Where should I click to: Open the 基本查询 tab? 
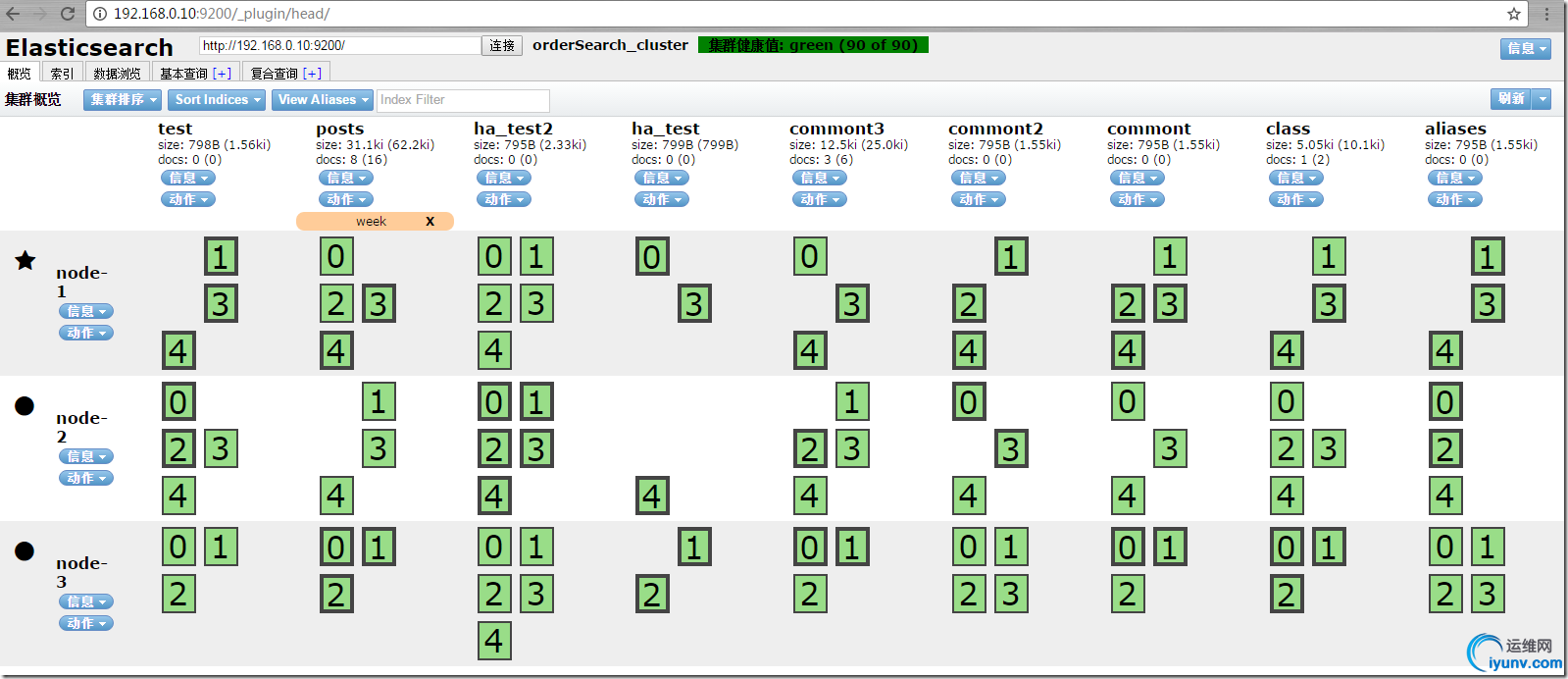[195, 74]
